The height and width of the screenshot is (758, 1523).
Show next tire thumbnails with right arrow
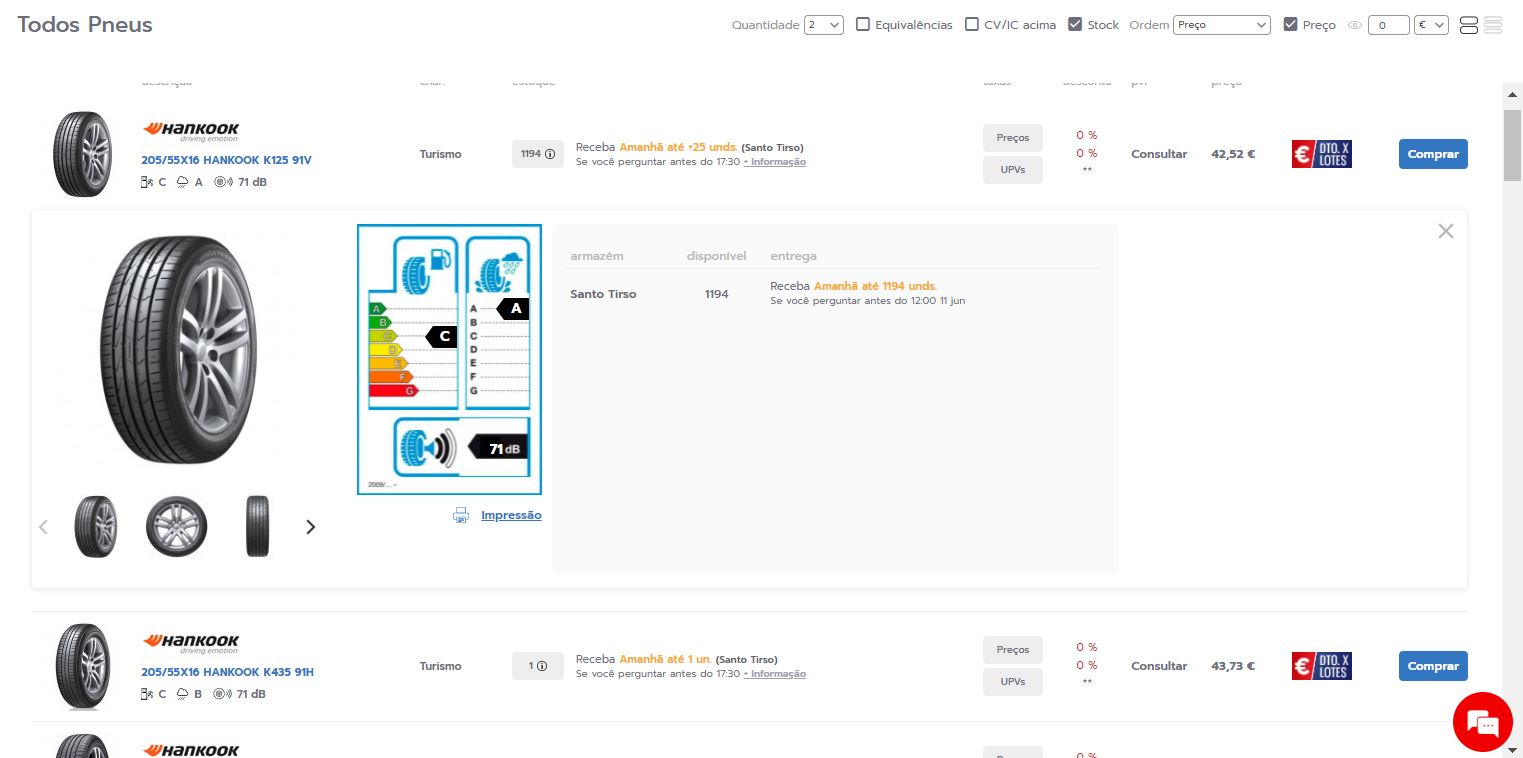(310, 527)
